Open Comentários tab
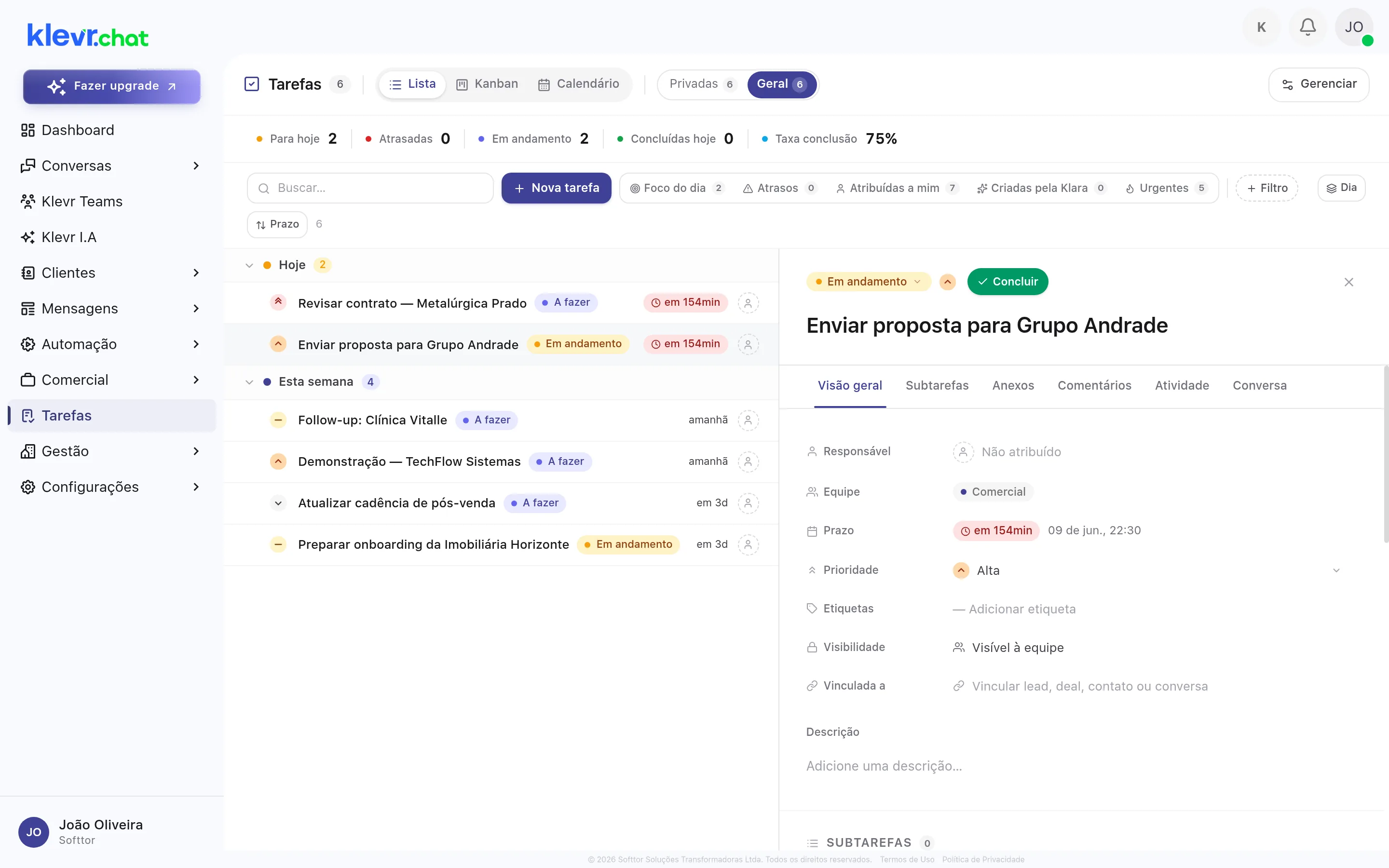This screenshot has height=868, width=1389. pos(1094,386)
